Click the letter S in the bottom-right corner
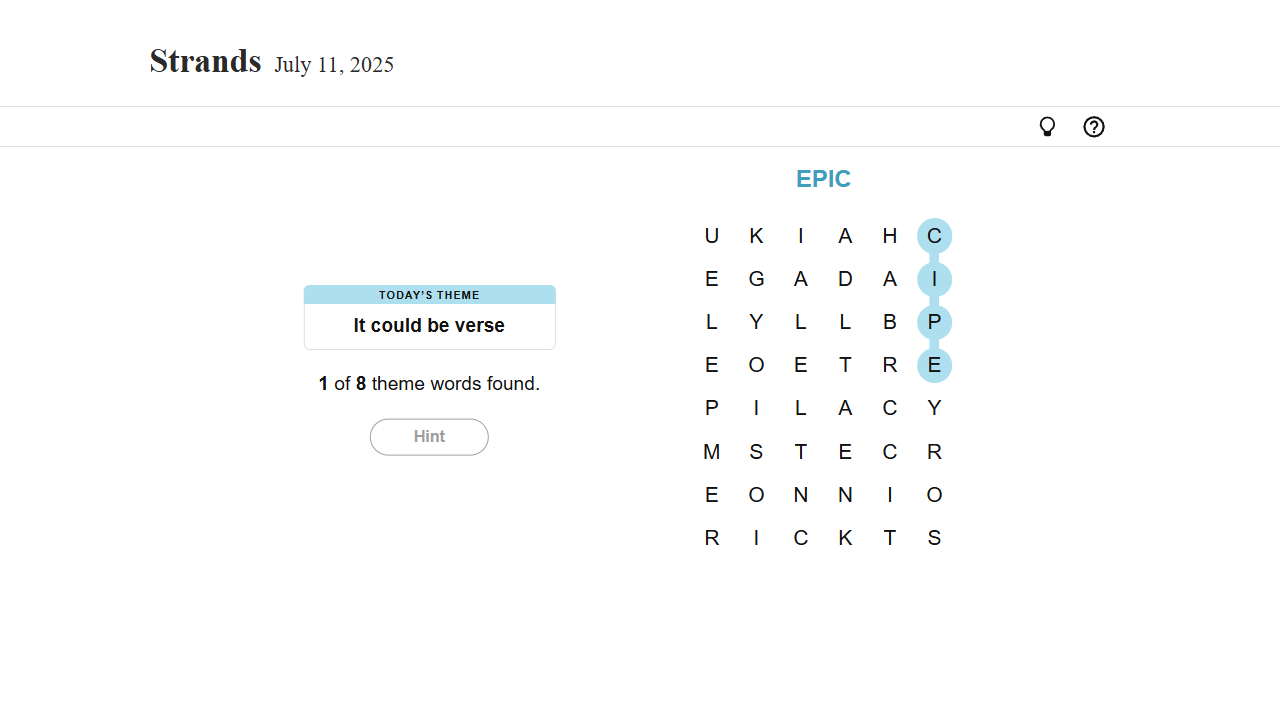This screenshot has height=720, width=1280. pyautogui.click(x=934, y=538)
